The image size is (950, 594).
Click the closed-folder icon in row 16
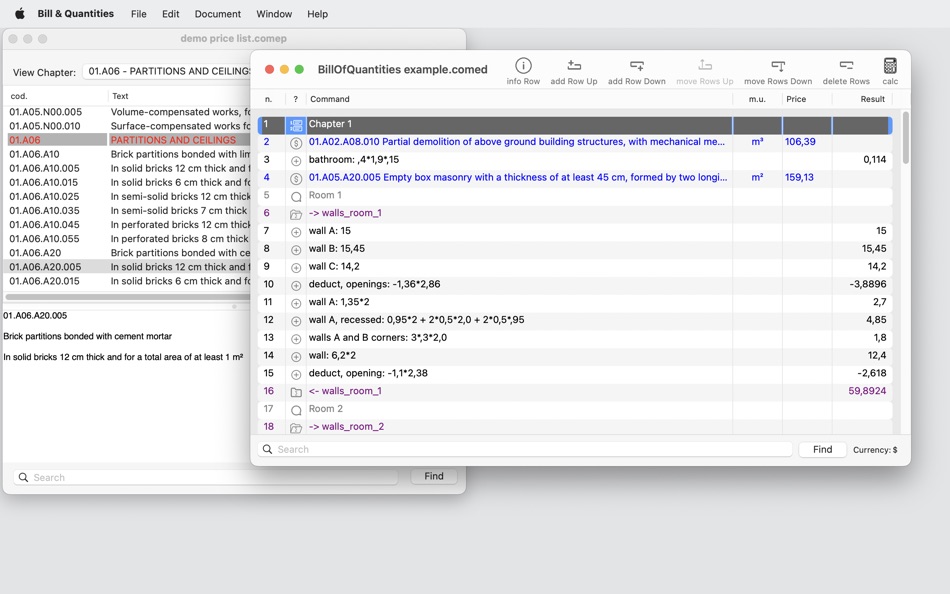click(296, 392)
